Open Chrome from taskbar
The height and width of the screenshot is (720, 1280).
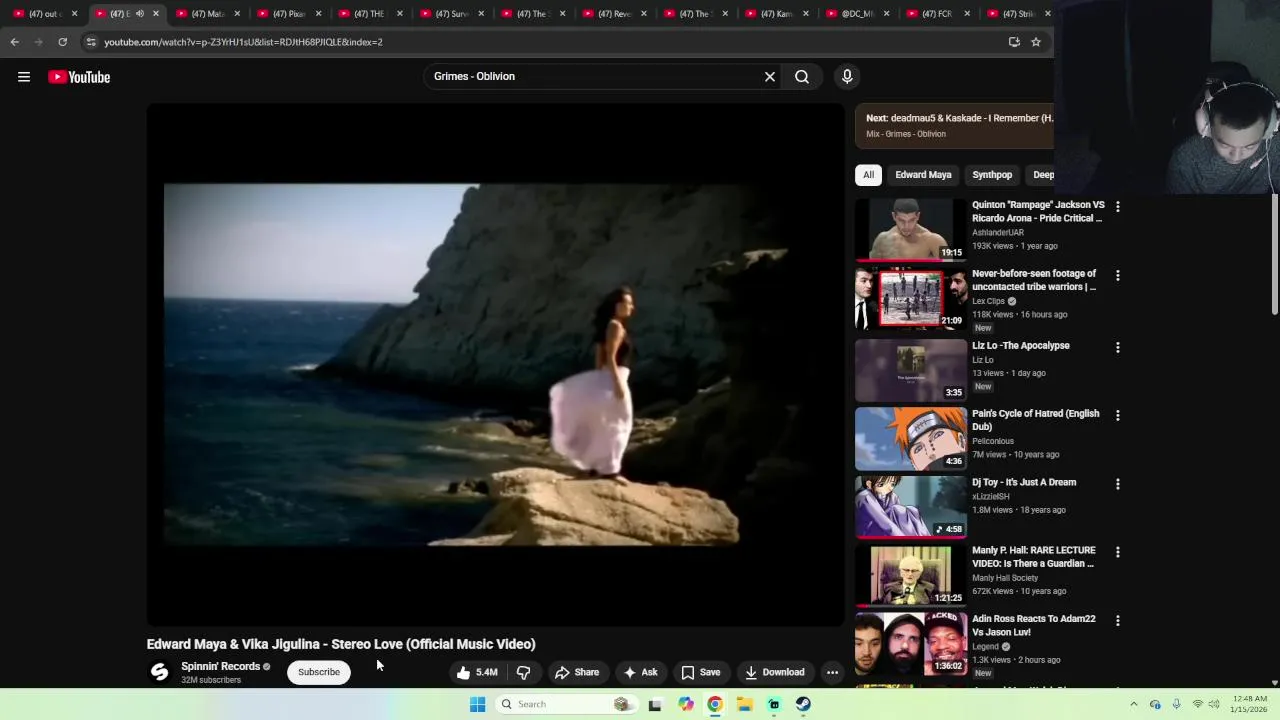point(715,704)
